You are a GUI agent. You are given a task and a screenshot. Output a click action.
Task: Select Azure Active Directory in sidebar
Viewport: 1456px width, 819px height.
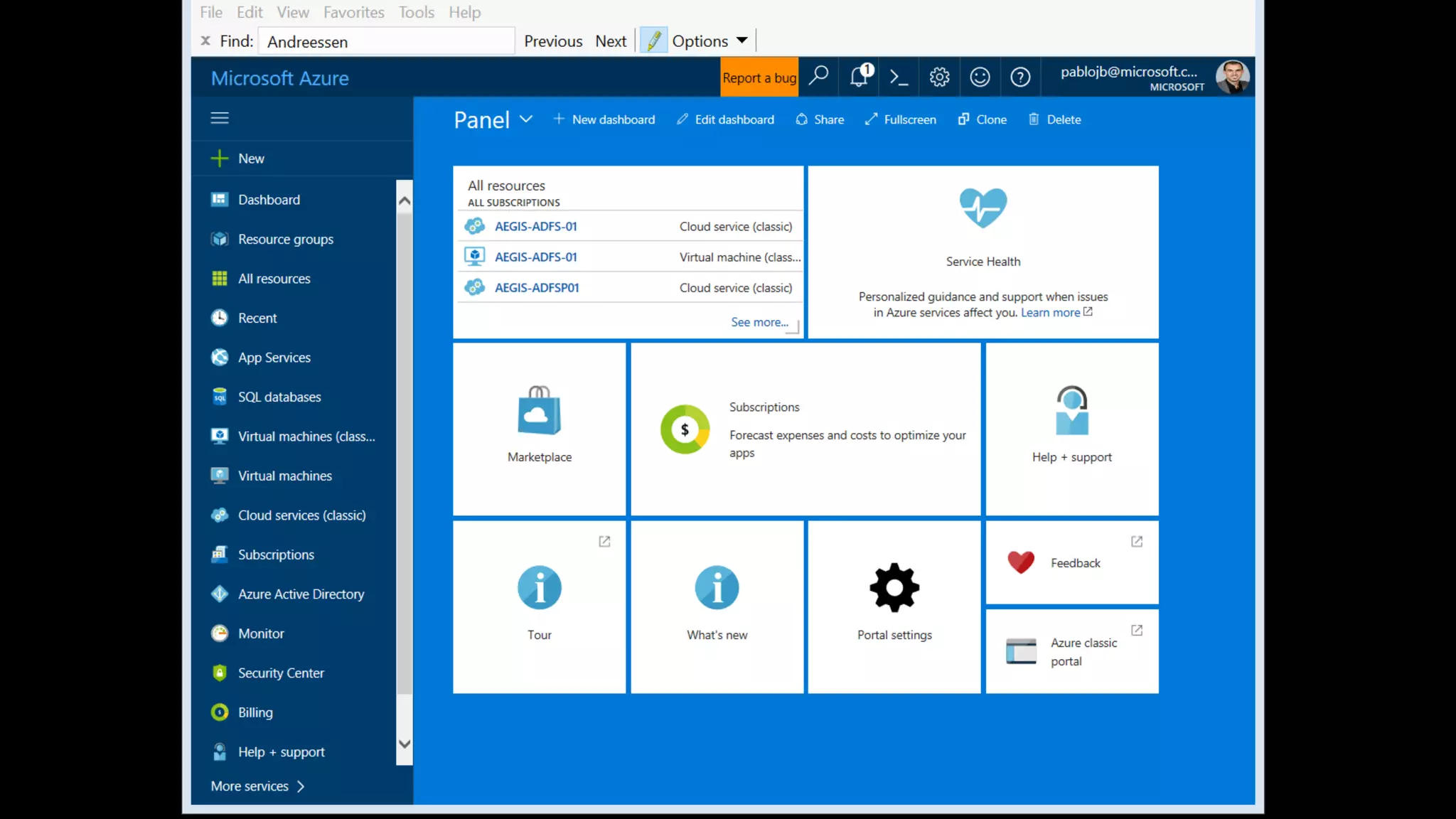click(x=301, y=594)
